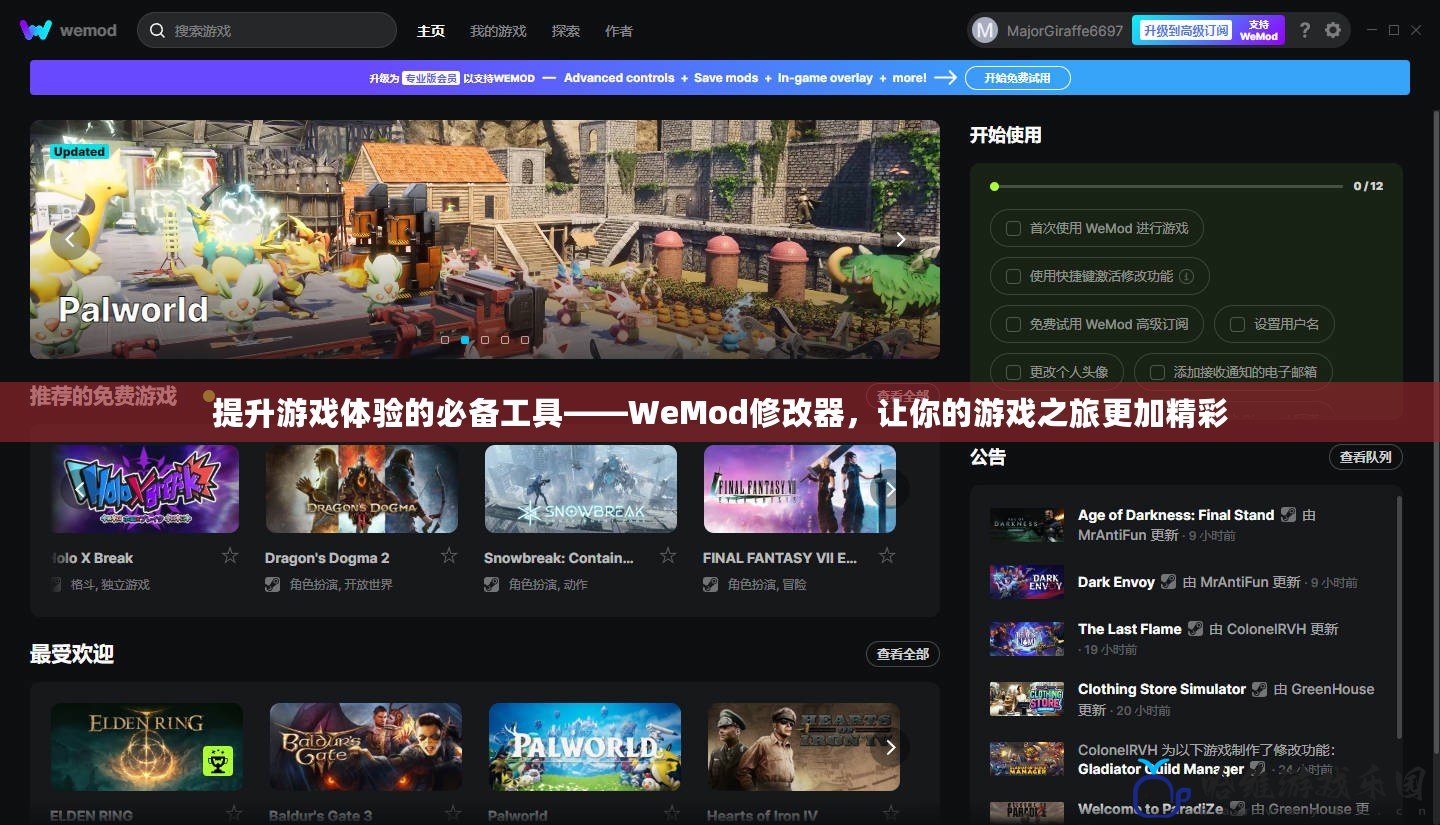Open the Baldur's Gate 3 thumbnail
Viewport: 1440px width, 825px height.
click(x=366, y=747)
